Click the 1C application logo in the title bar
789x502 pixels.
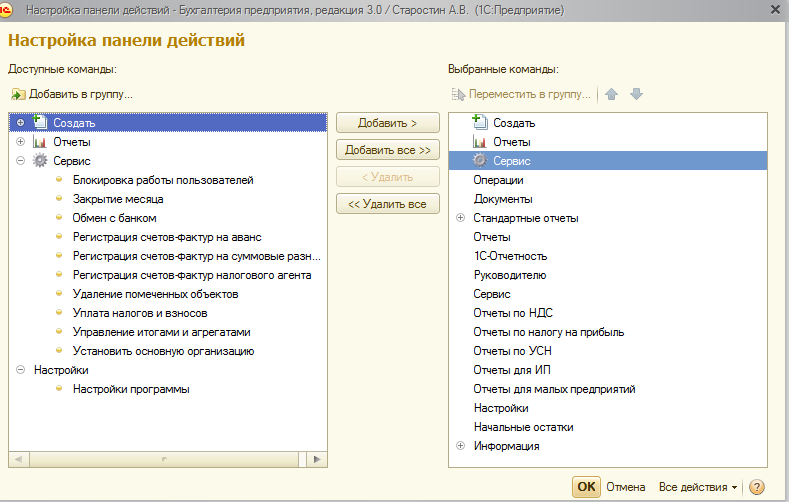pos(5,10)
